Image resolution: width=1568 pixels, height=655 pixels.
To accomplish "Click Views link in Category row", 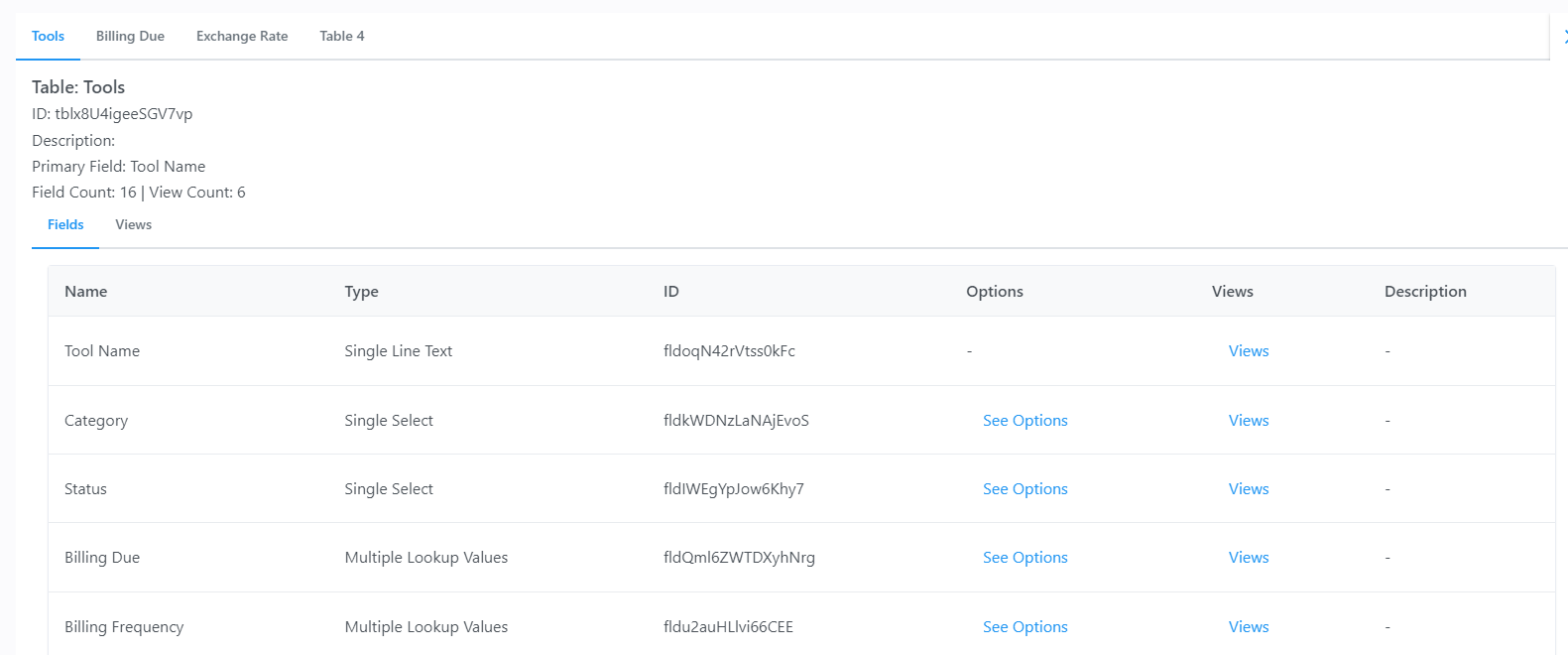I will [1248, 421].
